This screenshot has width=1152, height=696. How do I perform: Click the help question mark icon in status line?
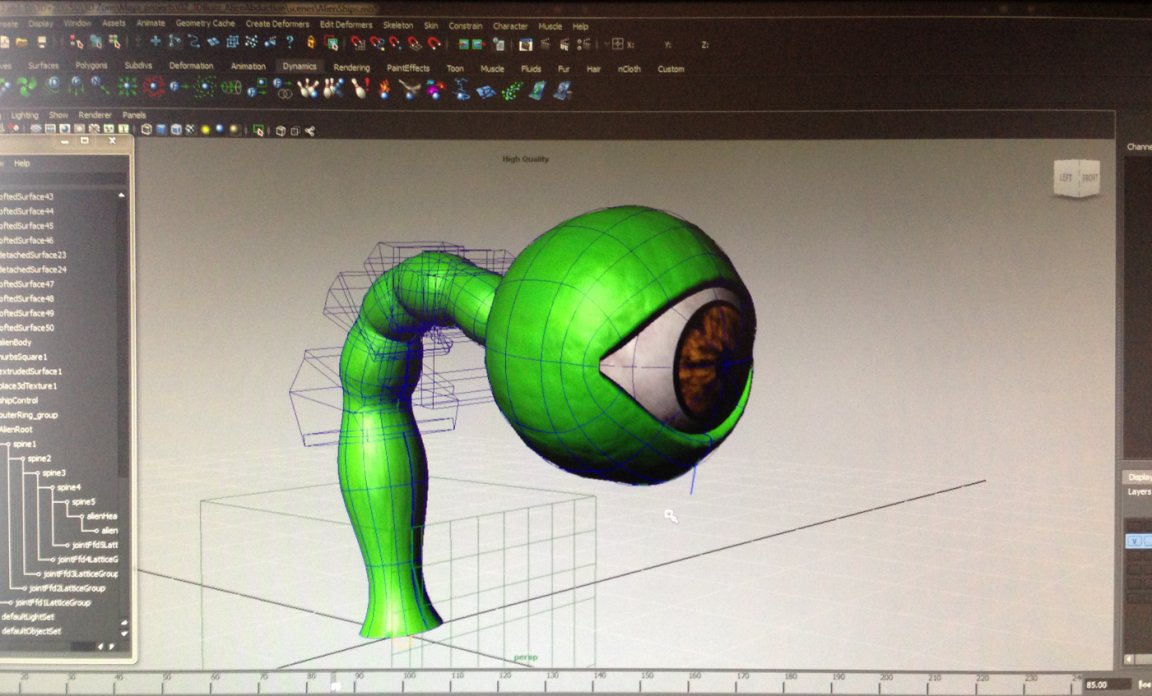290,43
